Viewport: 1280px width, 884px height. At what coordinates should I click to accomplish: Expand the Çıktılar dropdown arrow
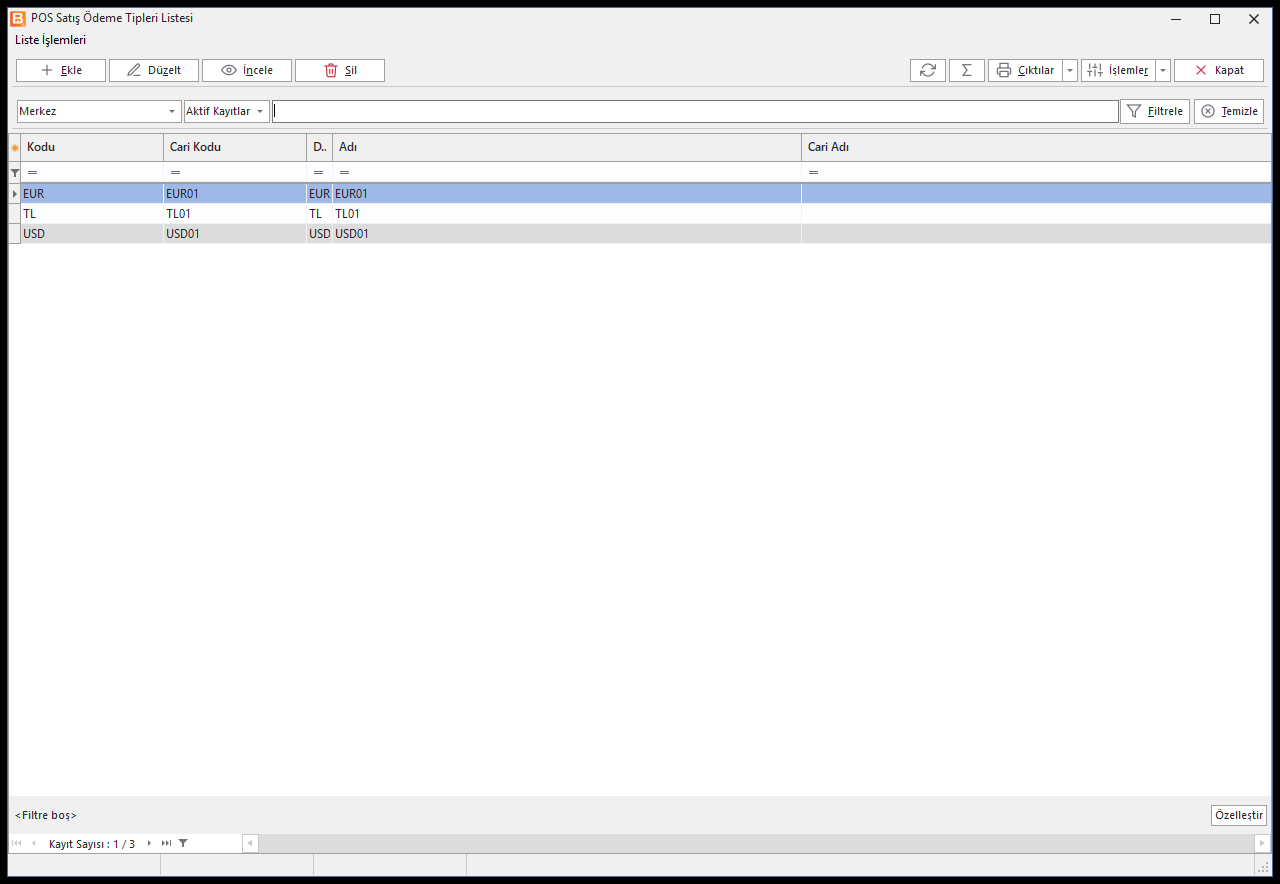pos(1070,70)
